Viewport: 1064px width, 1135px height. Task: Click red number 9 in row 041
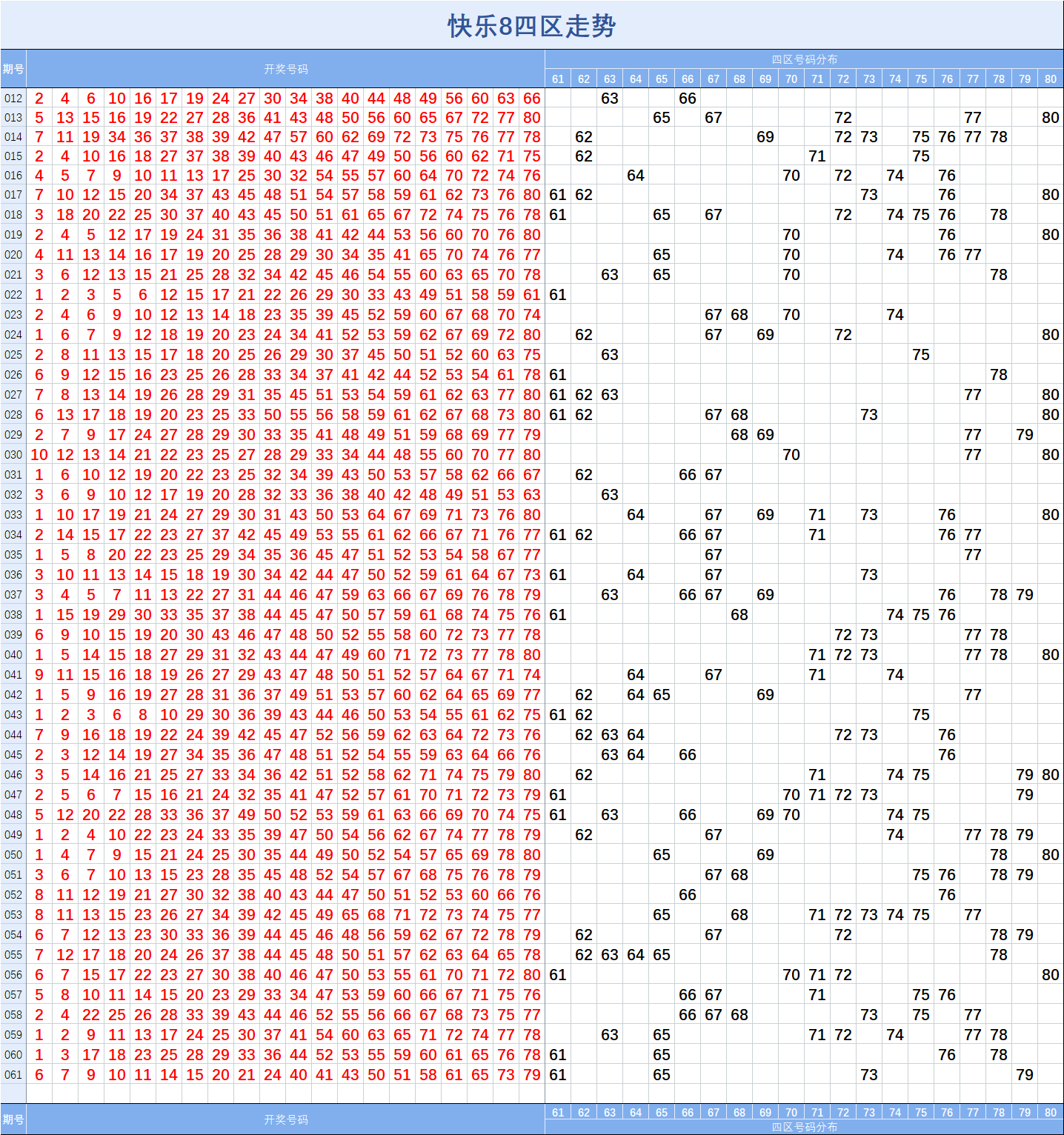click(x=39, y=675)
